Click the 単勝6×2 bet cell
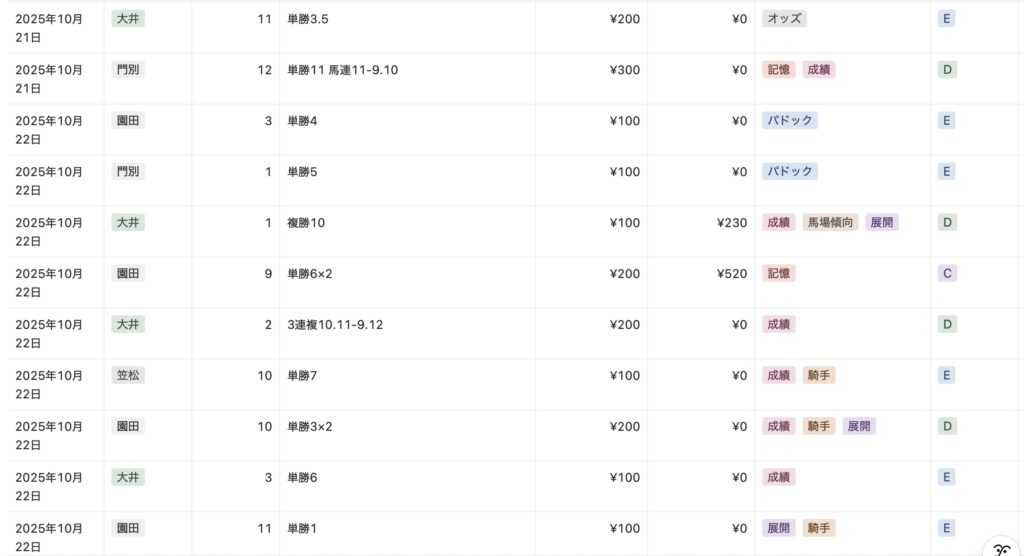Image resolution: width=1024 pixels, height=556 pixels. [x=310, y=274]
